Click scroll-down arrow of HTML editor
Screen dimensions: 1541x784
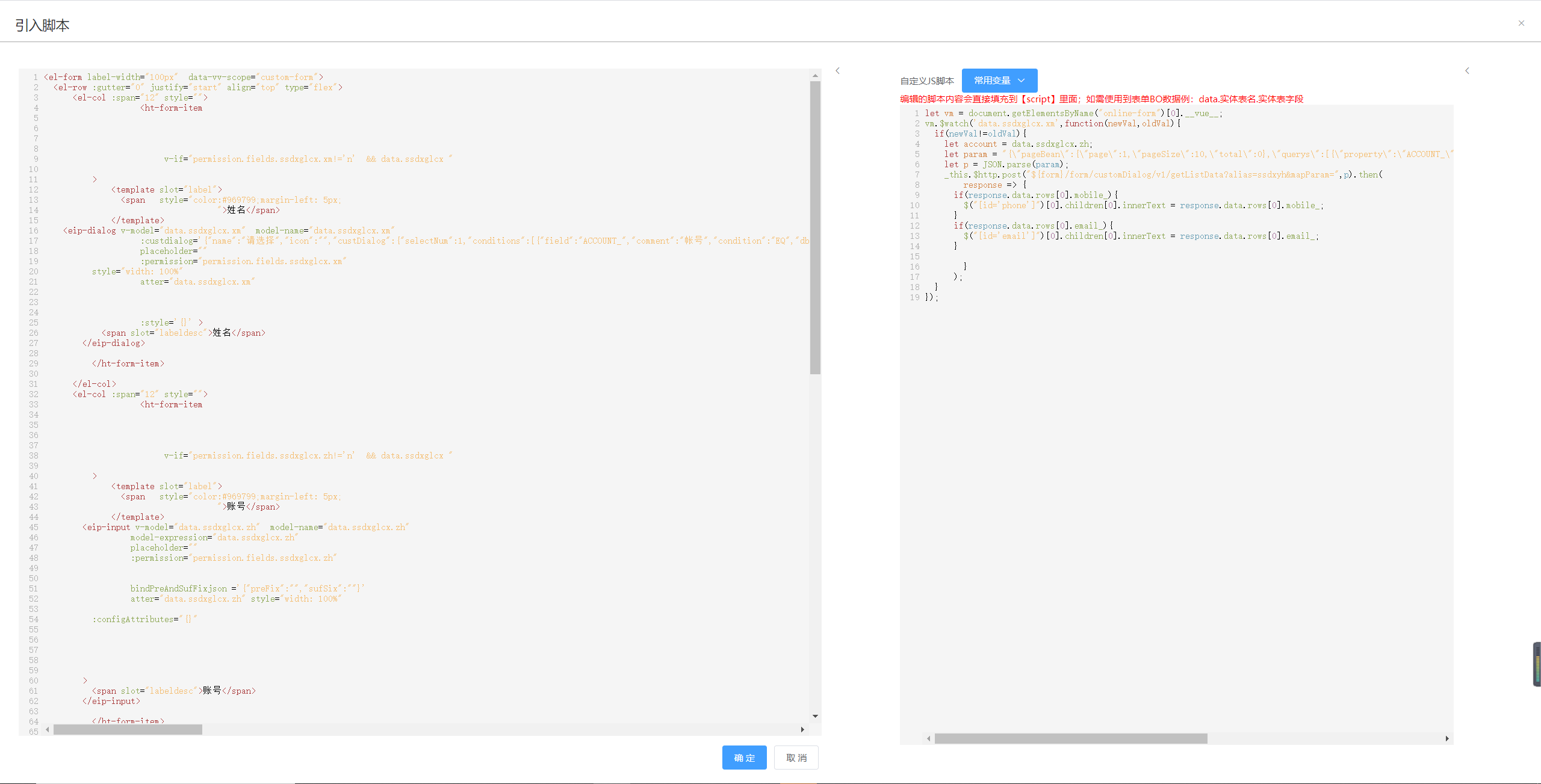815,716
